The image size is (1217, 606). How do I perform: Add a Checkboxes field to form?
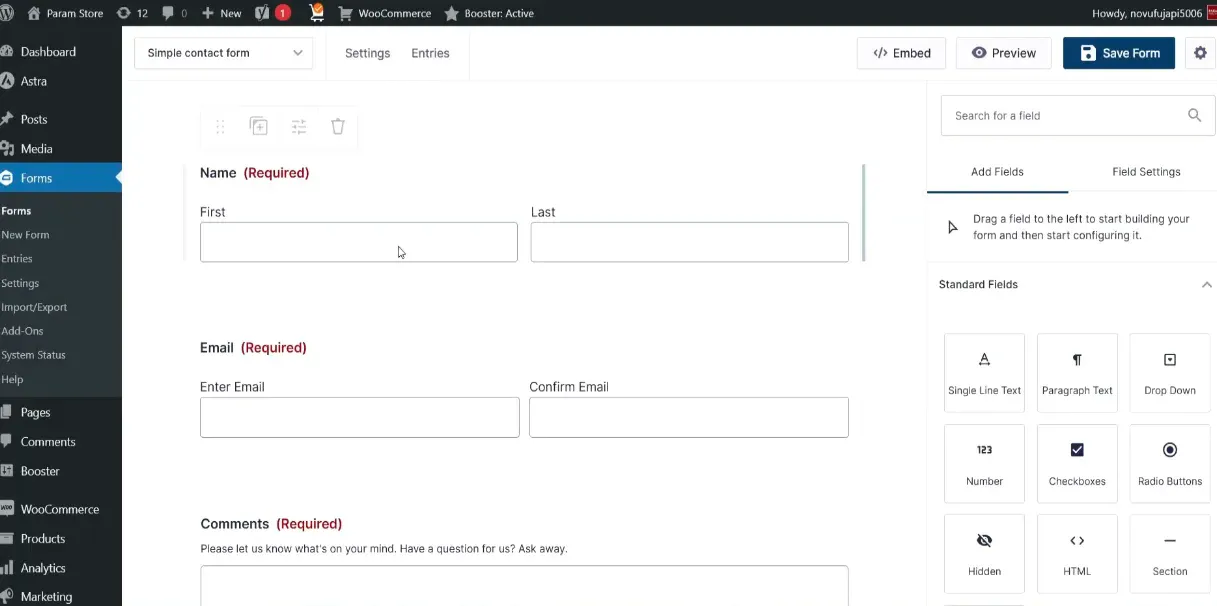1077,463
